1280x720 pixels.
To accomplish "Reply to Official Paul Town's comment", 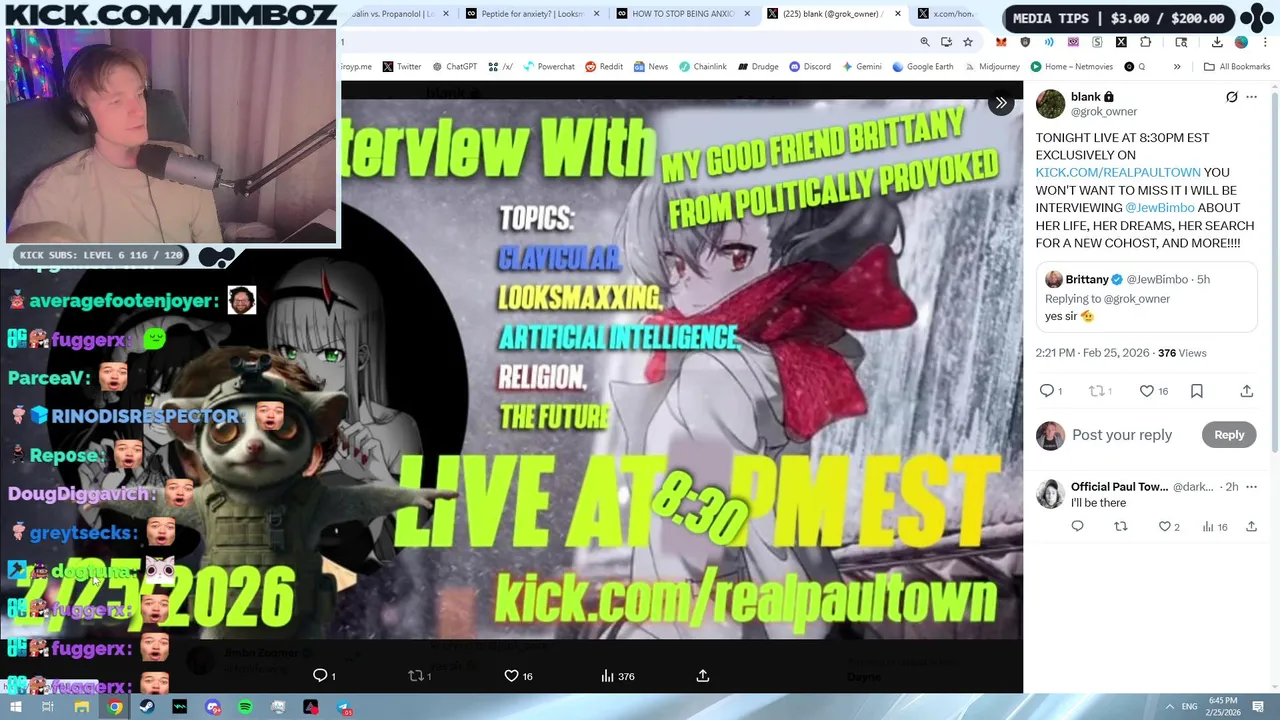I will pos(1077,527).
